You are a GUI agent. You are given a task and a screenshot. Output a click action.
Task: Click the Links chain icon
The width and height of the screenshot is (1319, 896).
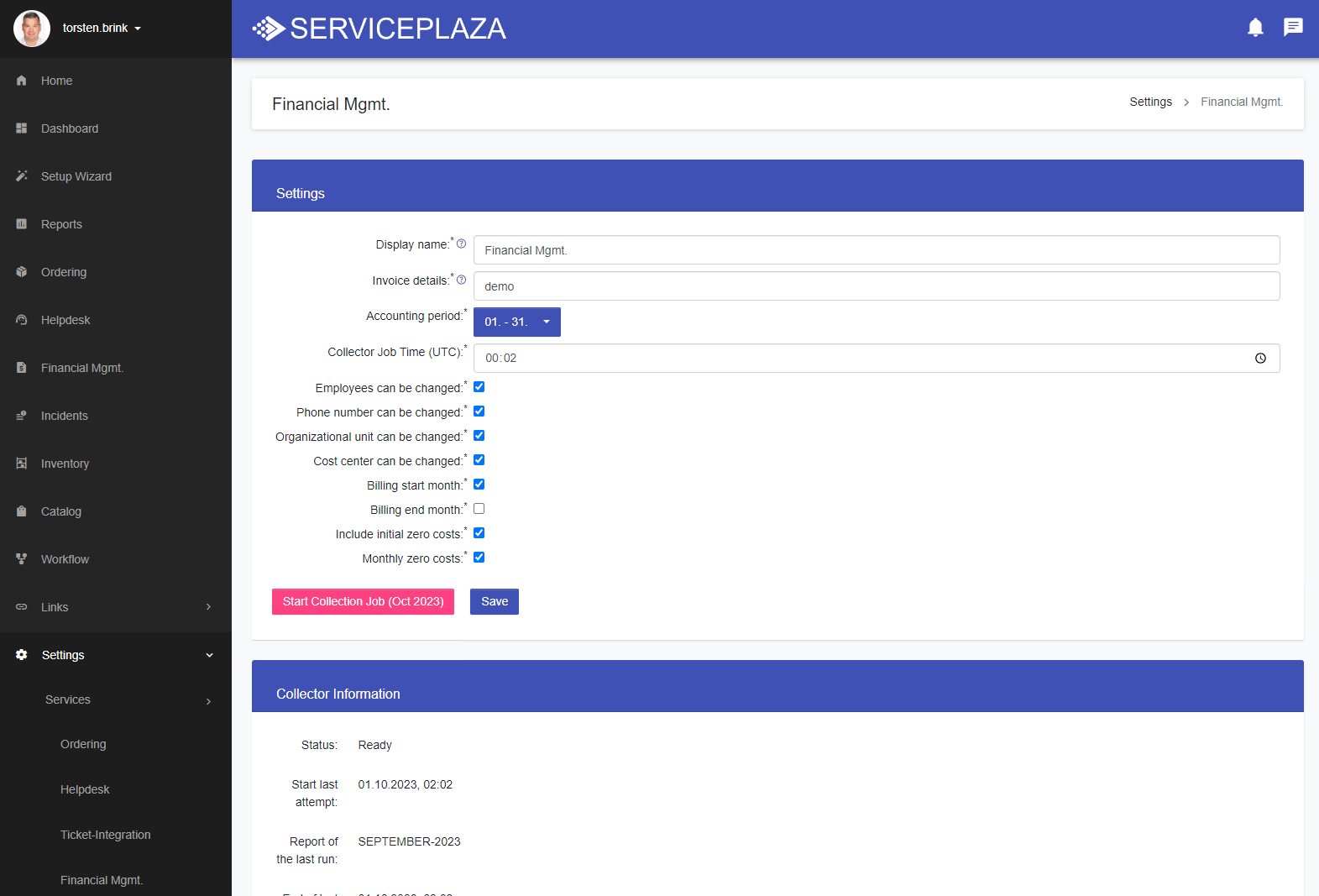pos(22,607)
